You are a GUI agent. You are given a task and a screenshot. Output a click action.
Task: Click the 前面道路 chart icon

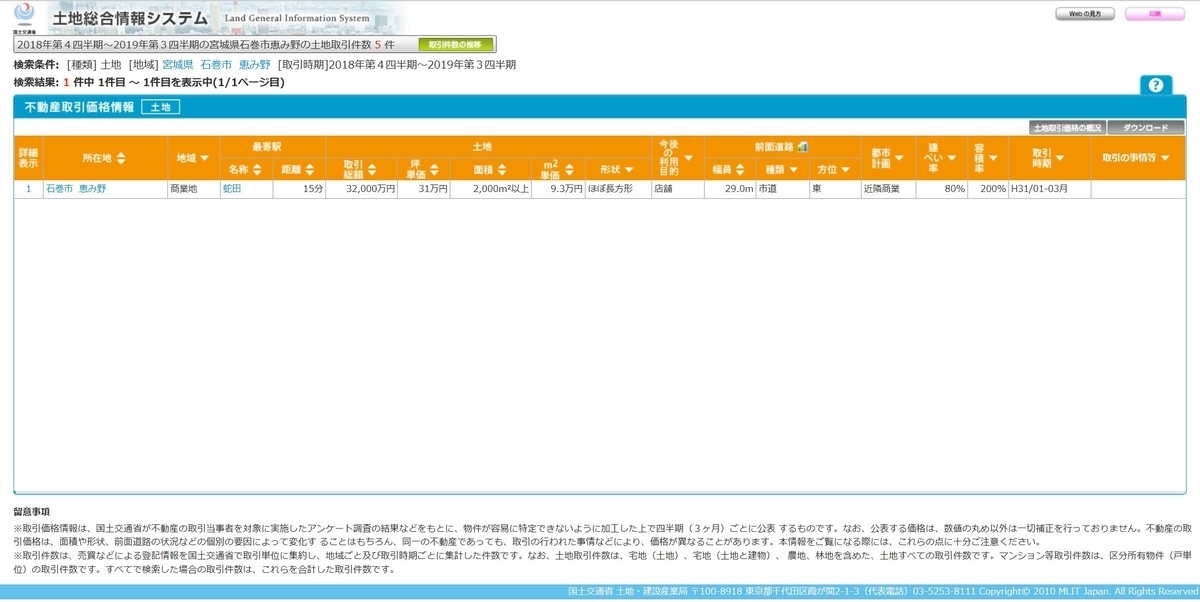click(803, 146)
